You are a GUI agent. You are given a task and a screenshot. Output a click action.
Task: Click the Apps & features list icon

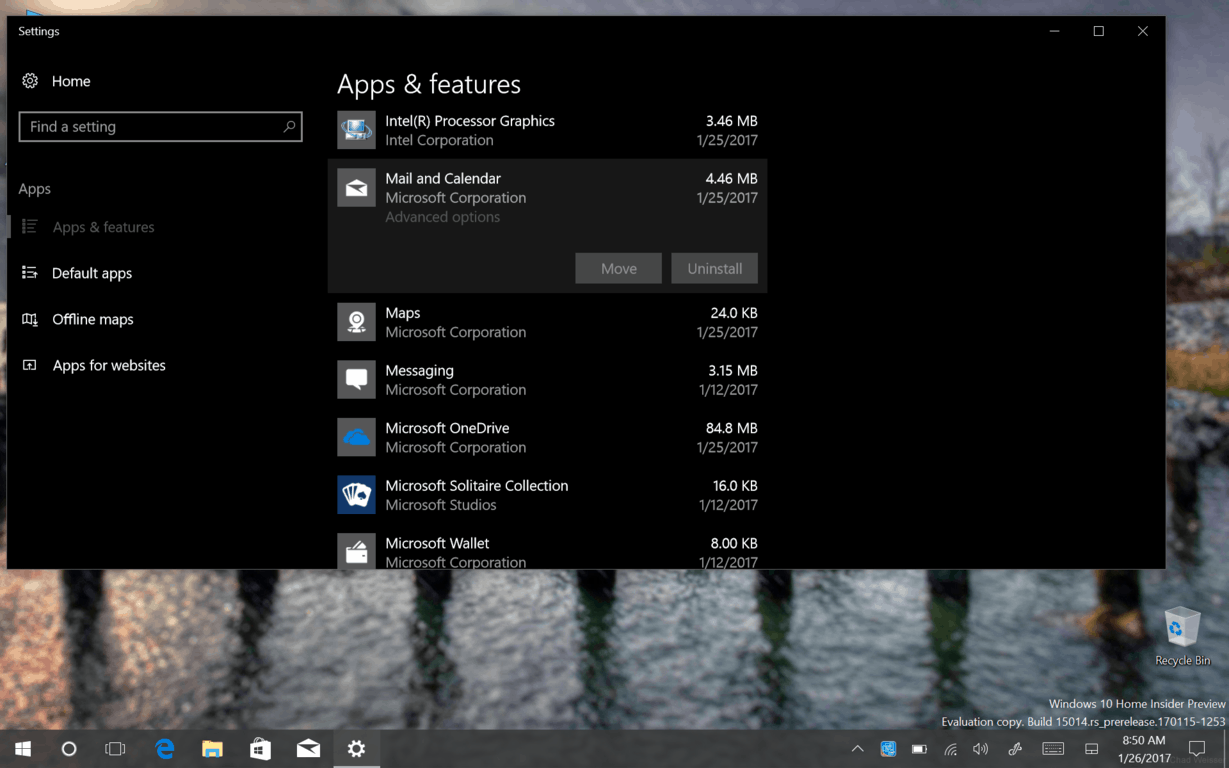click(30, 227)
